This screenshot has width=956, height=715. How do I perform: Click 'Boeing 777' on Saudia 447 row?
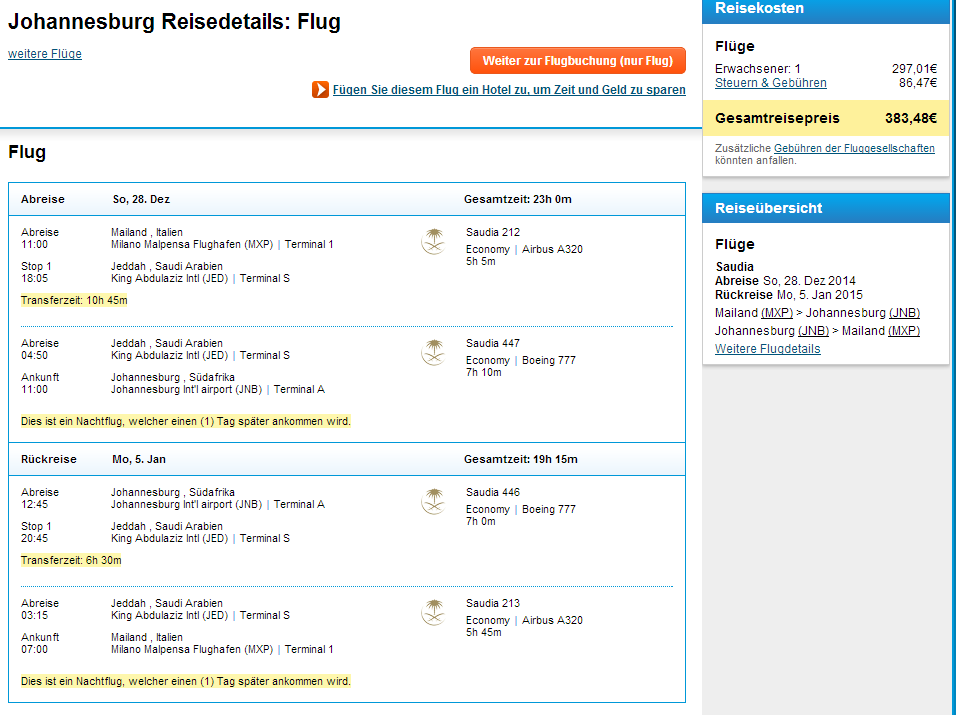[548, 360]
